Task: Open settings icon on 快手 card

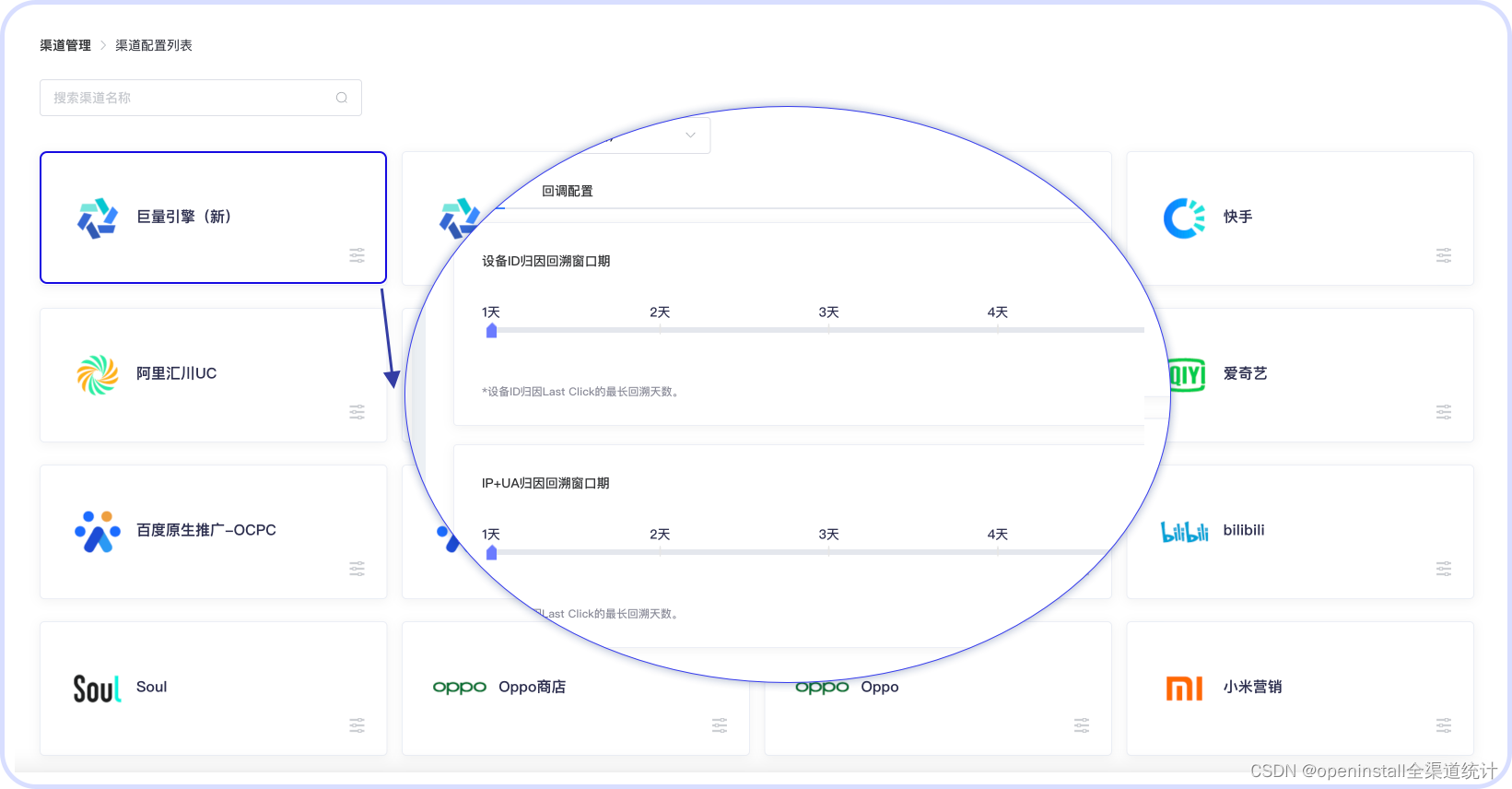Action: [1444, 255]
